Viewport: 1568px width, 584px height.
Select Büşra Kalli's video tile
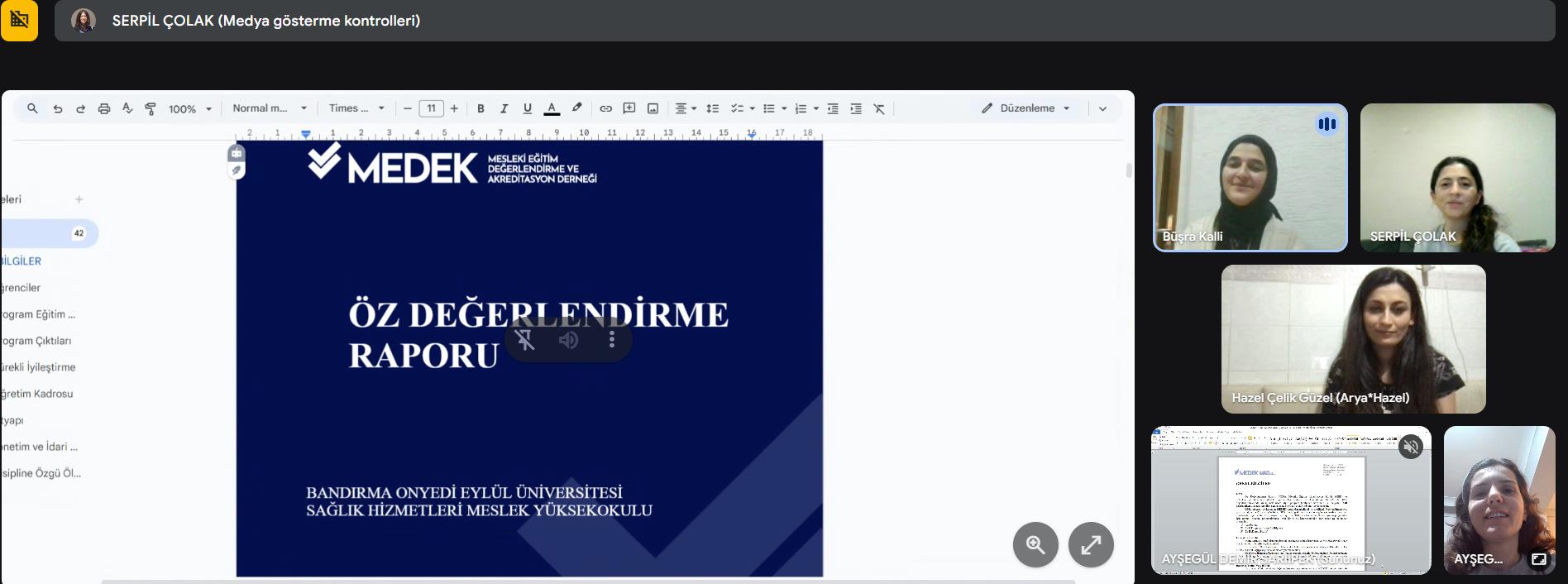click(x=1250, y=178)
